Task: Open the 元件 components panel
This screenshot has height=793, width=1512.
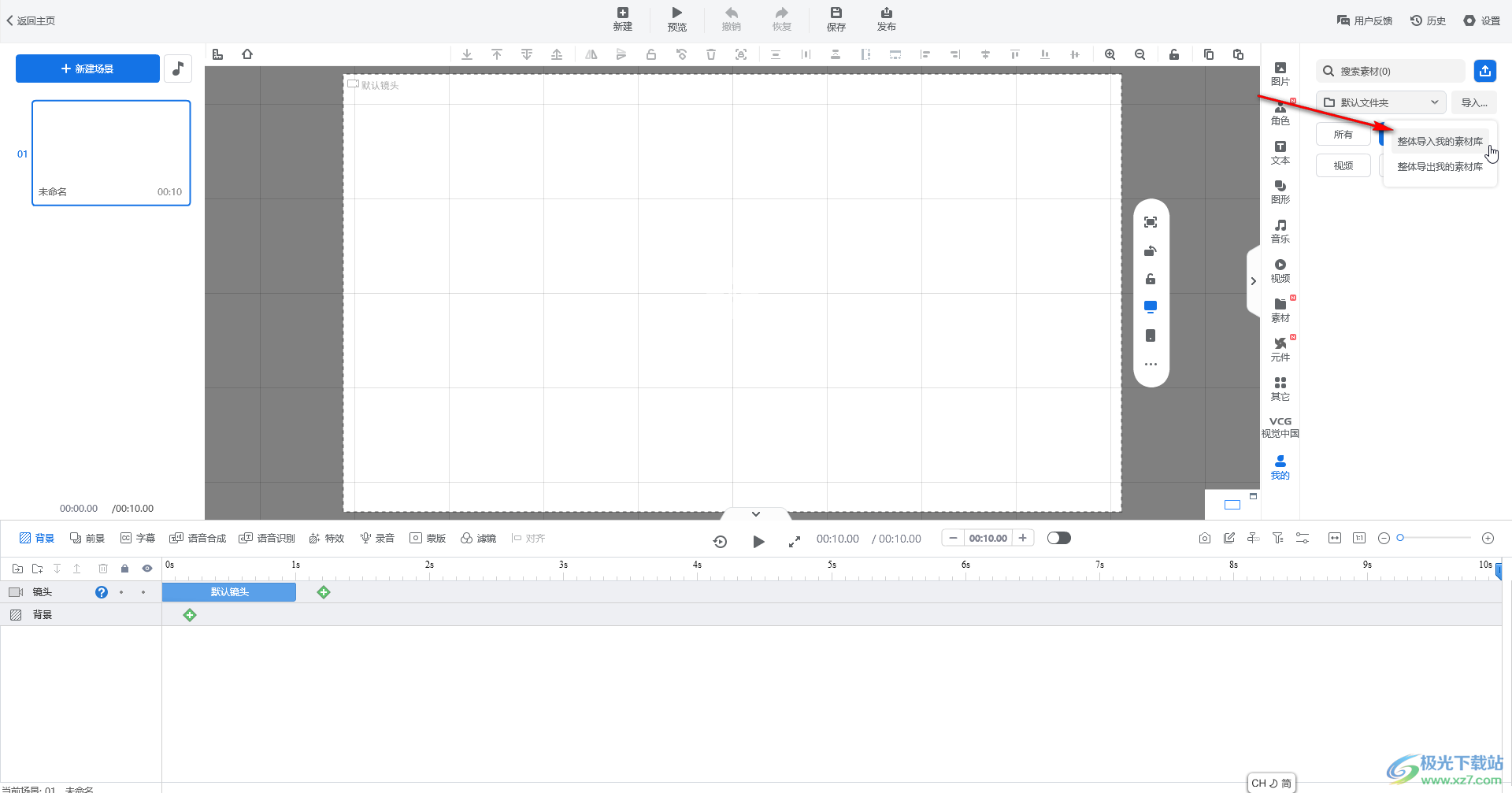Action: [1280, 350]
